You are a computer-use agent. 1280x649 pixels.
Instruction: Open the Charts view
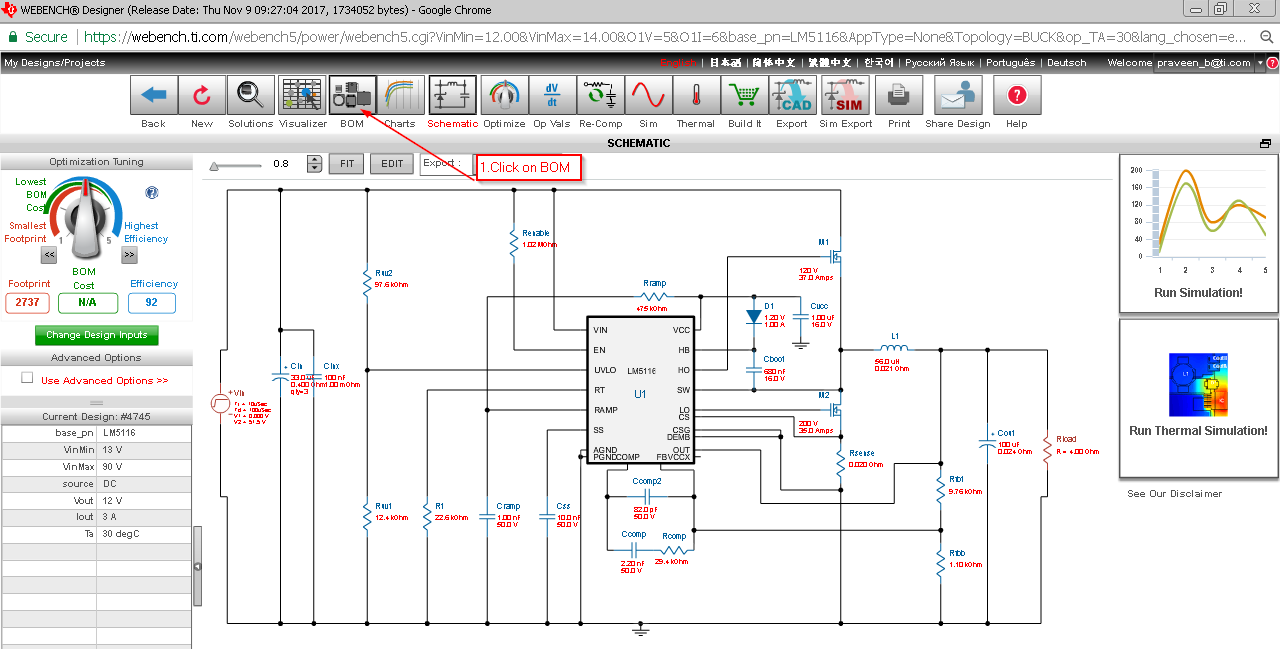tap(400, 96)
